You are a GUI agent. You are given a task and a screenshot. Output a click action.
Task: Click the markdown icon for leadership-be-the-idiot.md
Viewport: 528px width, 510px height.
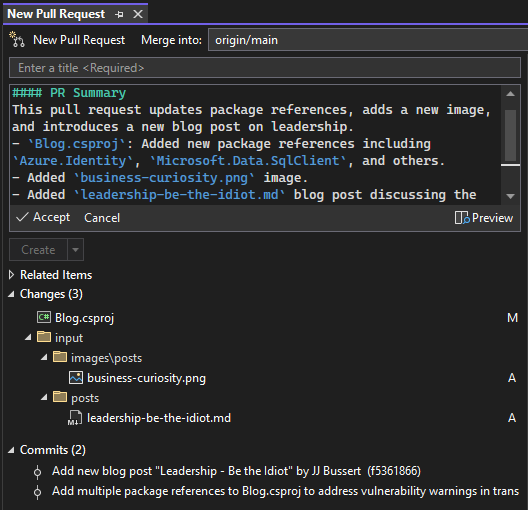[75, 418]
